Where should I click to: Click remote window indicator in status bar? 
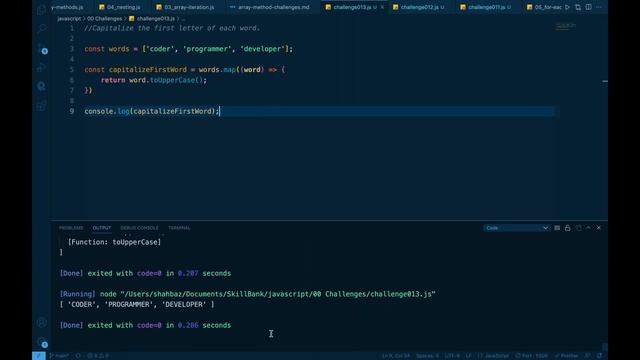tap(39, 356)
